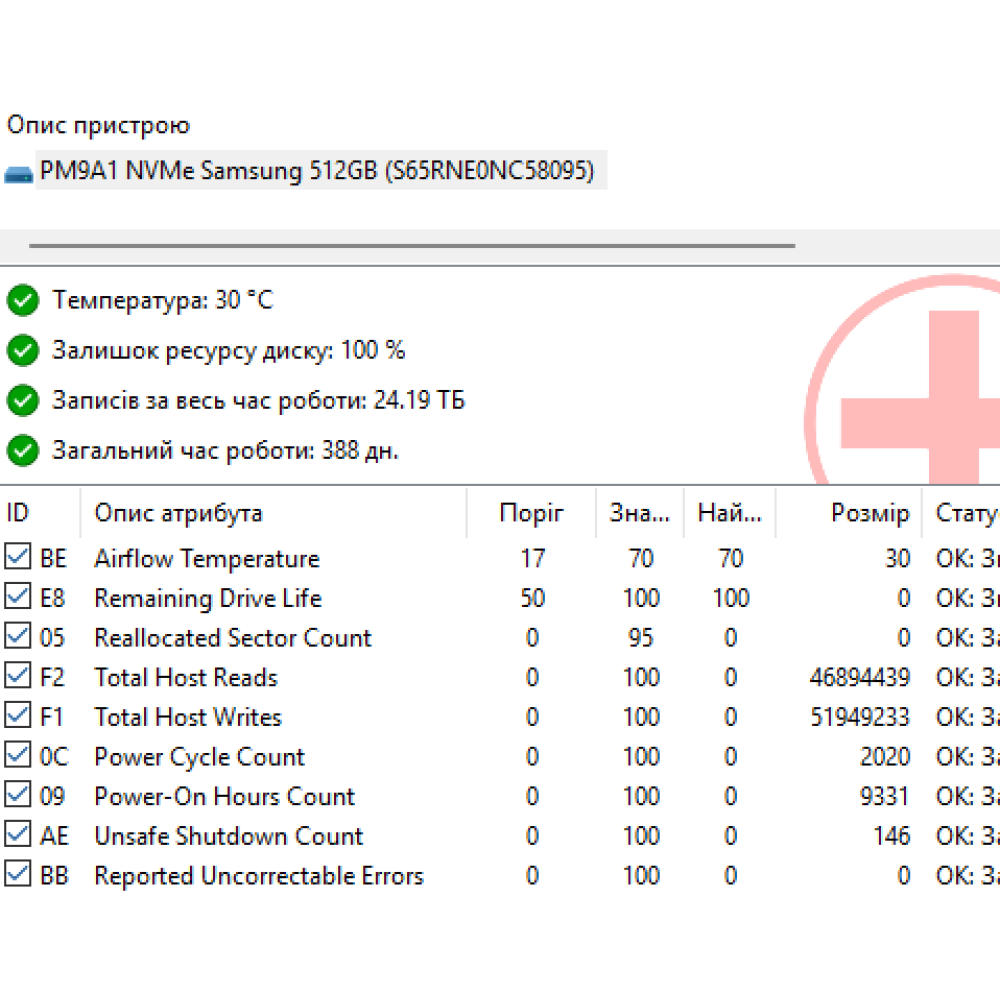Select the Power-On Hours Count row

pyautogui.click(x=224, y=797)
